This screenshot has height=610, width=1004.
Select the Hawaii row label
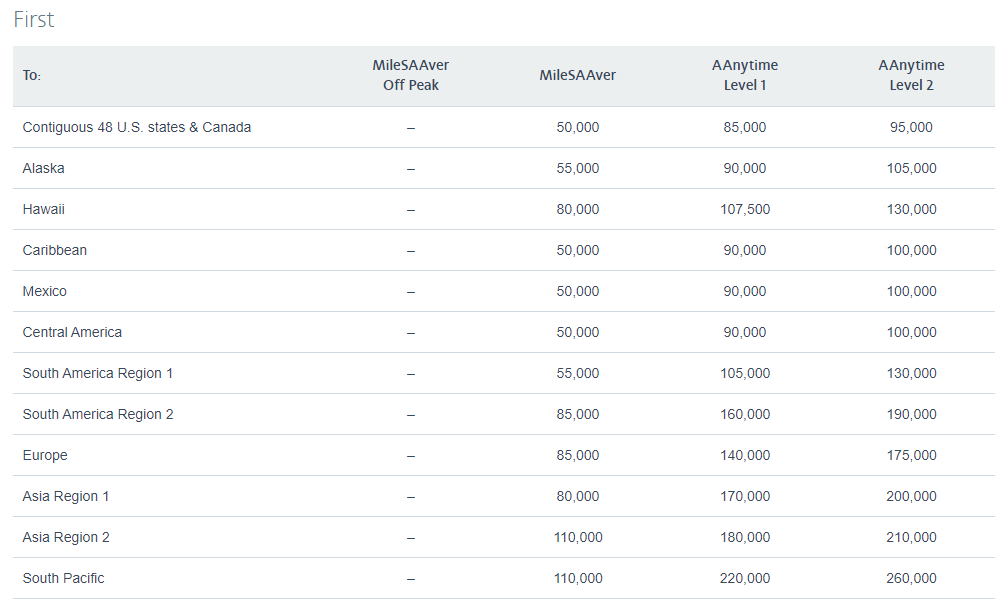(44, 209)
